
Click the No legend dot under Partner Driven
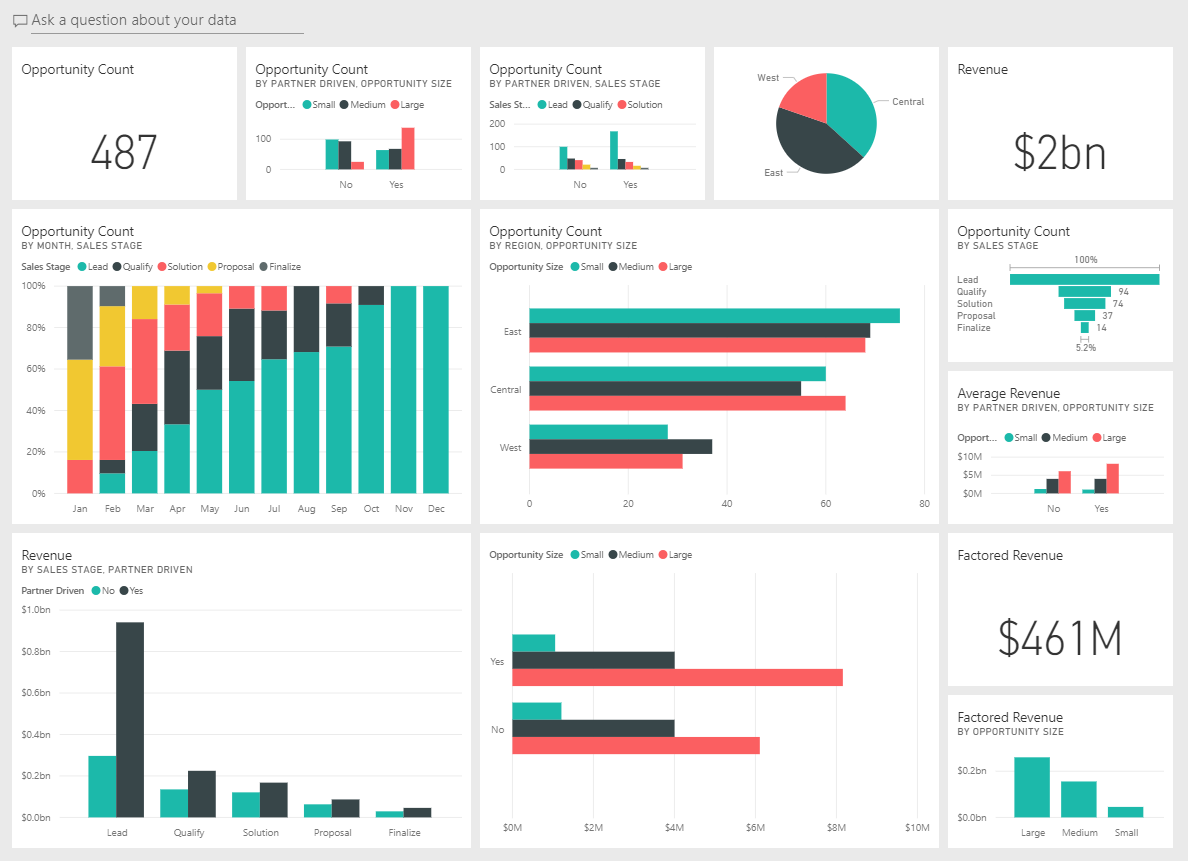(x=96, y=590)
